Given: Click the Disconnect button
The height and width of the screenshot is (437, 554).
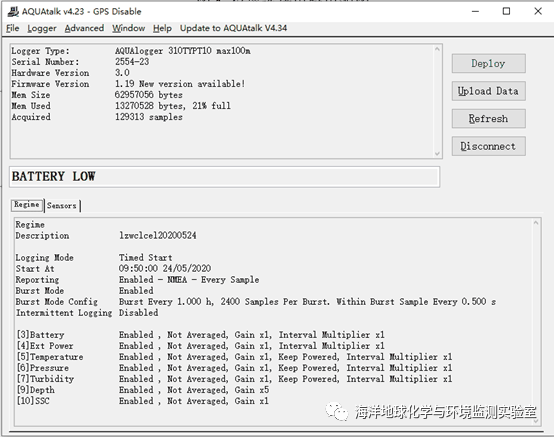Looking at the screenshot, I should click(488, 146).
